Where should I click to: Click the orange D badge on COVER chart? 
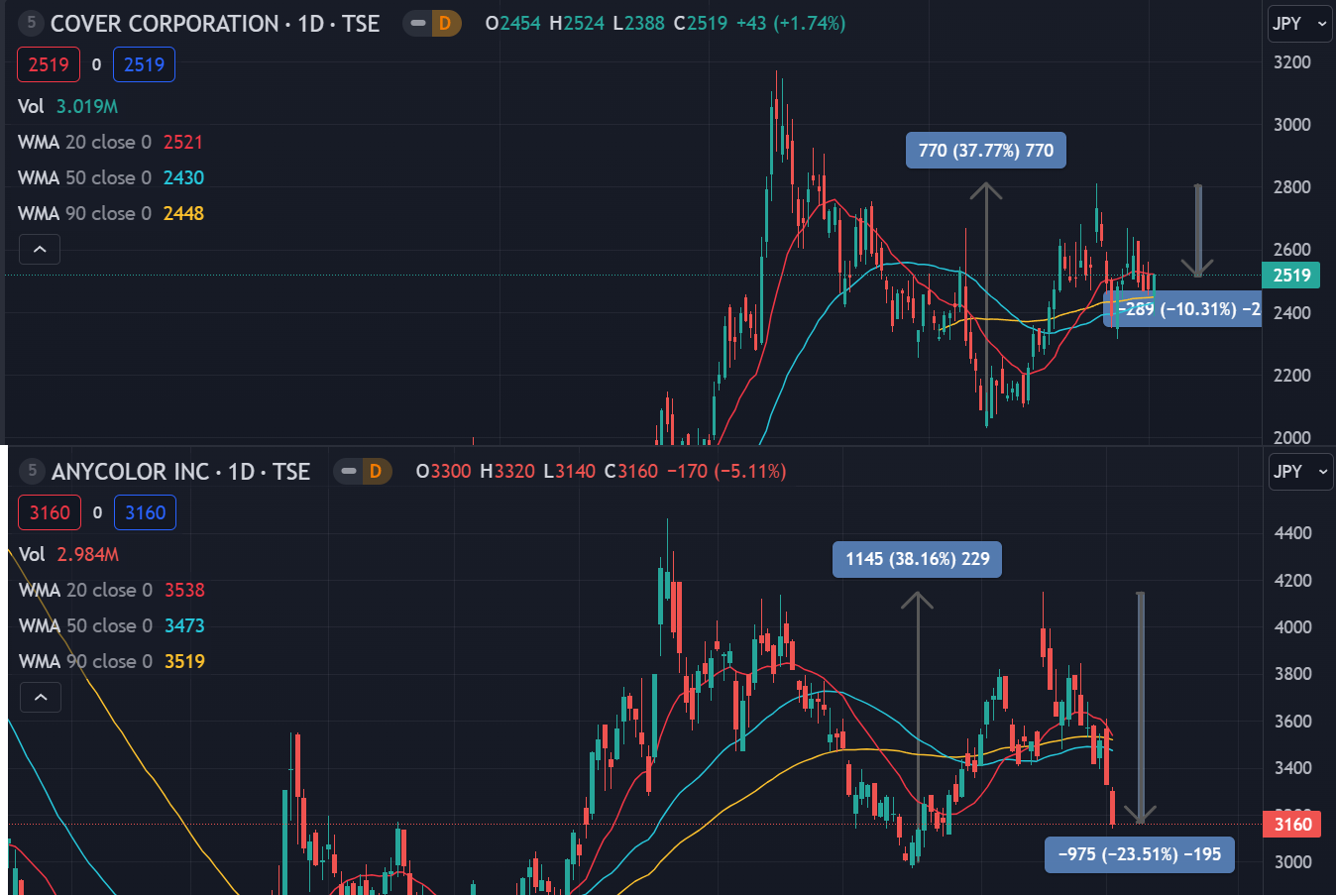(445, 23)
